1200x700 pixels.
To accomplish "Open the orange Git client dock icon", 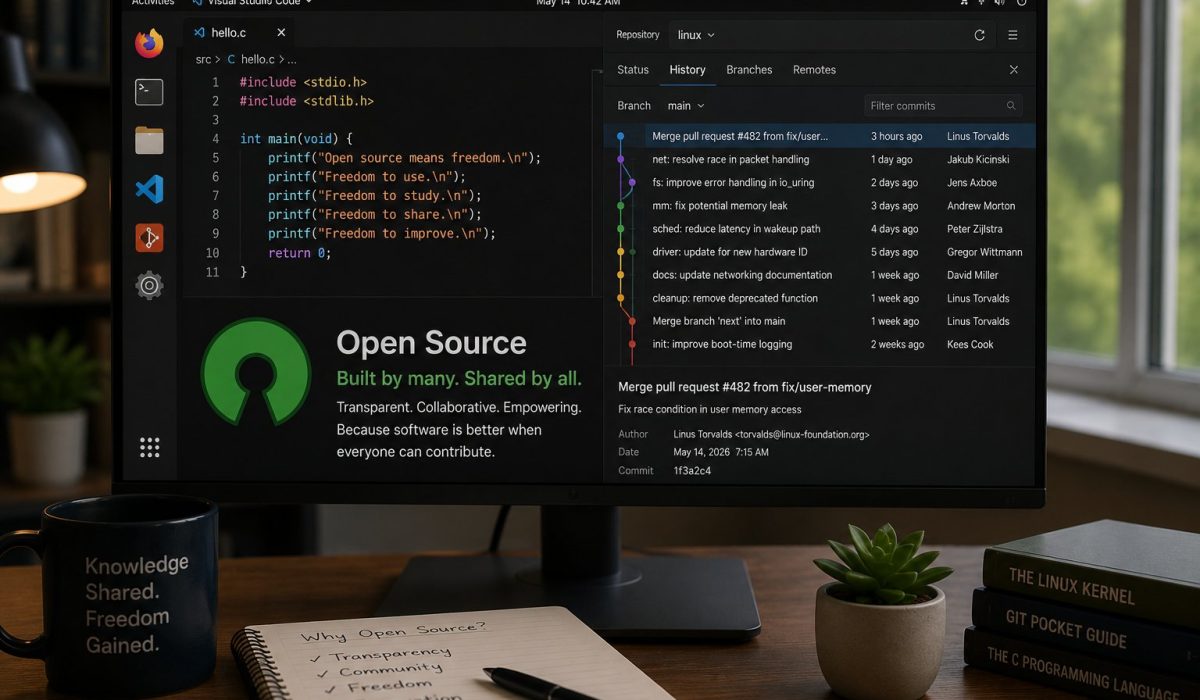I will 149,238.
